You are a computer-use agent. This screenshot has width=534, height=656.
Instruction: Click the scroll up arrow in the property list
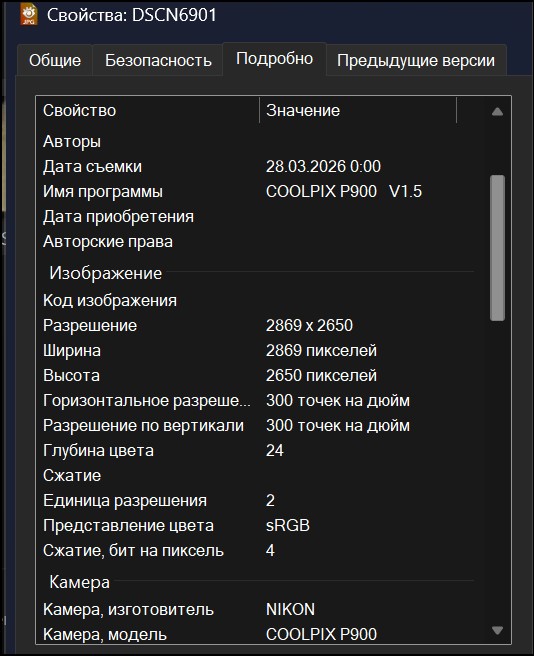(x=497, y=111)
